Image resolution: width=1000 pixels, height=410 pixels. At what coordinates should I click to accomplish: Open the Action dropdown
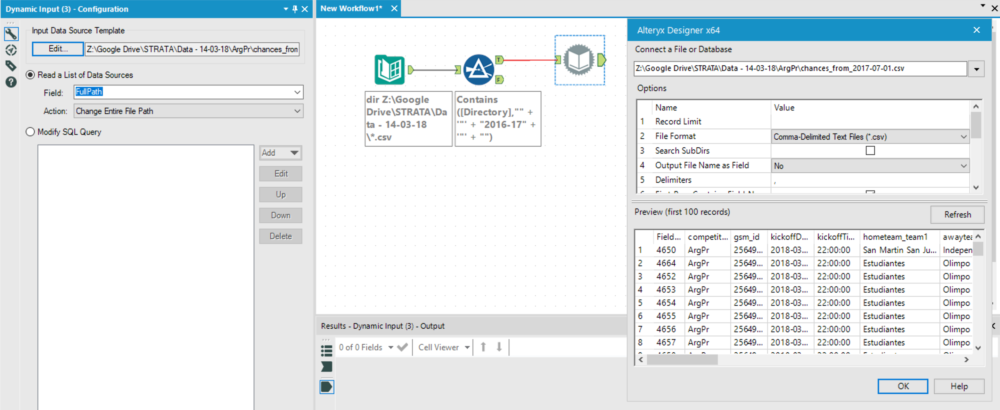tap(188, 111)
